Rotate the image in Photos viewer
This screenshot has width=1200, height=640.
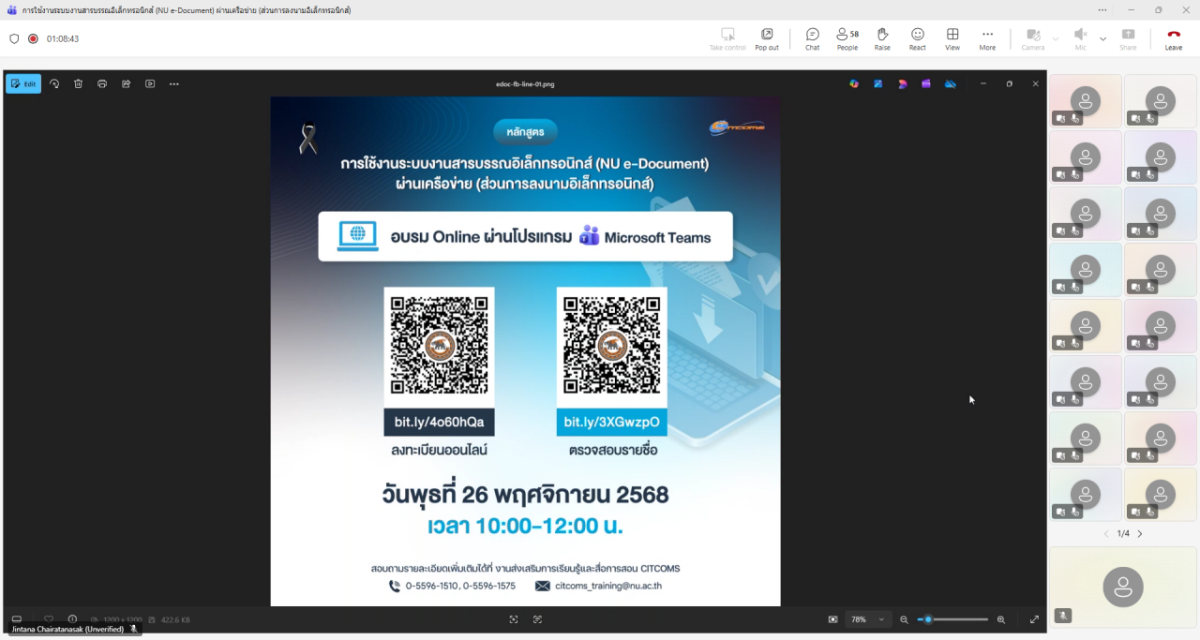pyautogui.click(x=54, y=84)
